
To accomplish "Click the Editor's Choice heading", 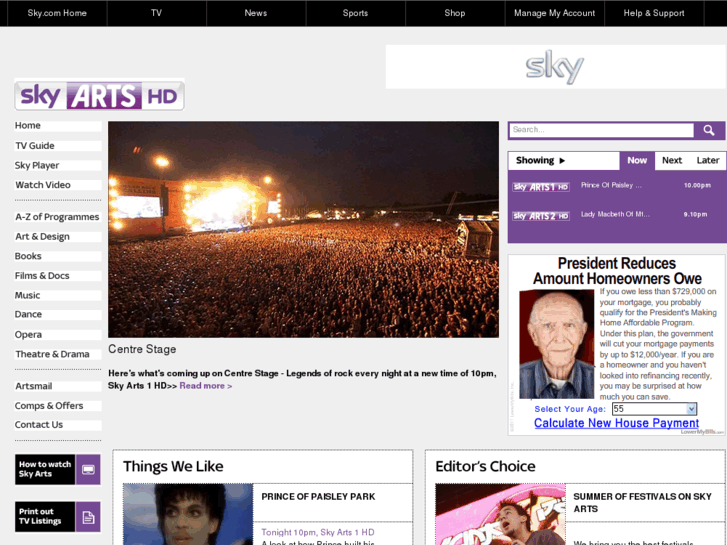I will (x=485, y=466).
